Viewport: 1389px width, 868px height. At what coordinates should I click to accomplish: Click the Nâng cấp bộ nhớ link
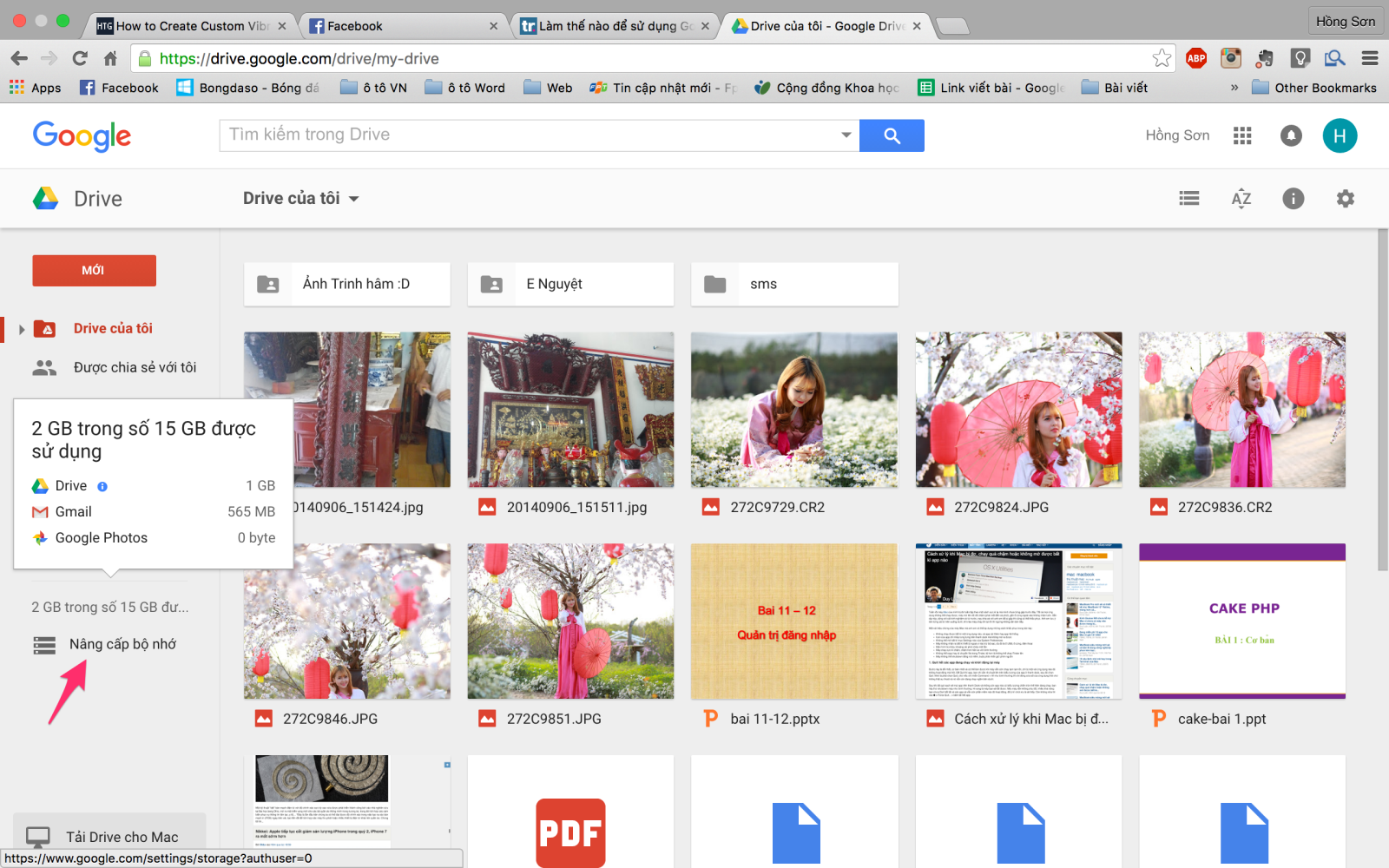click(123, 643)
